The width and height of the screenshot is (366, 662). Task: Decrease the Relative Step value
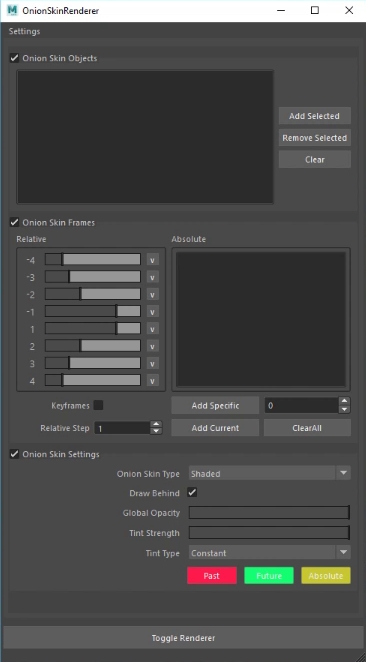(156, 431)
